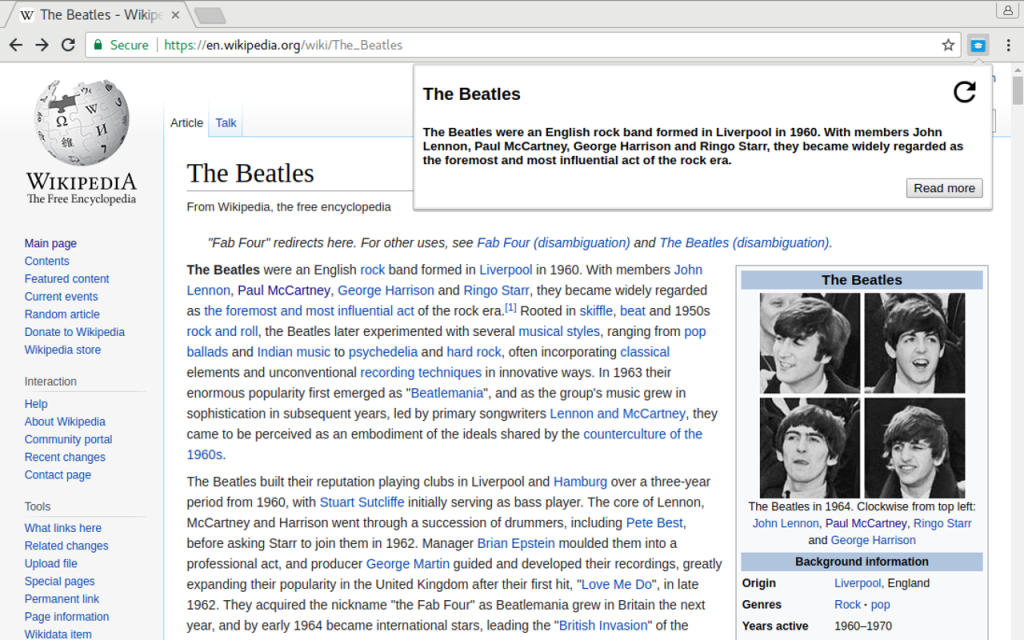Image resolution: width=1024 pixels, height=640 pixels.
Task: Follow the psychedelia link
Action: pyautogui.click(x=383, y=352)
